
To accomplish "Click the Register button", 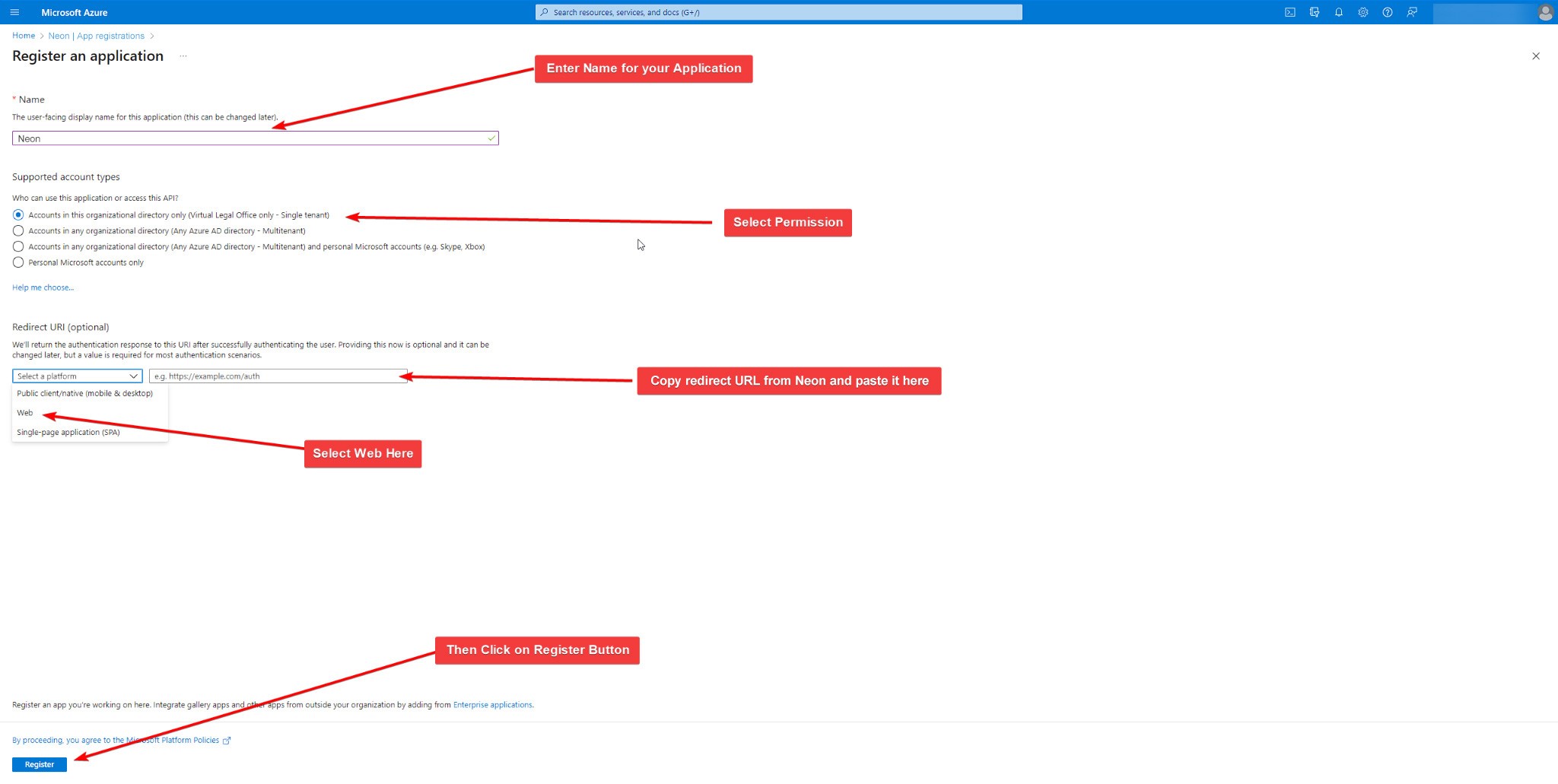I will pyautogui.click(x=40, y=764).
